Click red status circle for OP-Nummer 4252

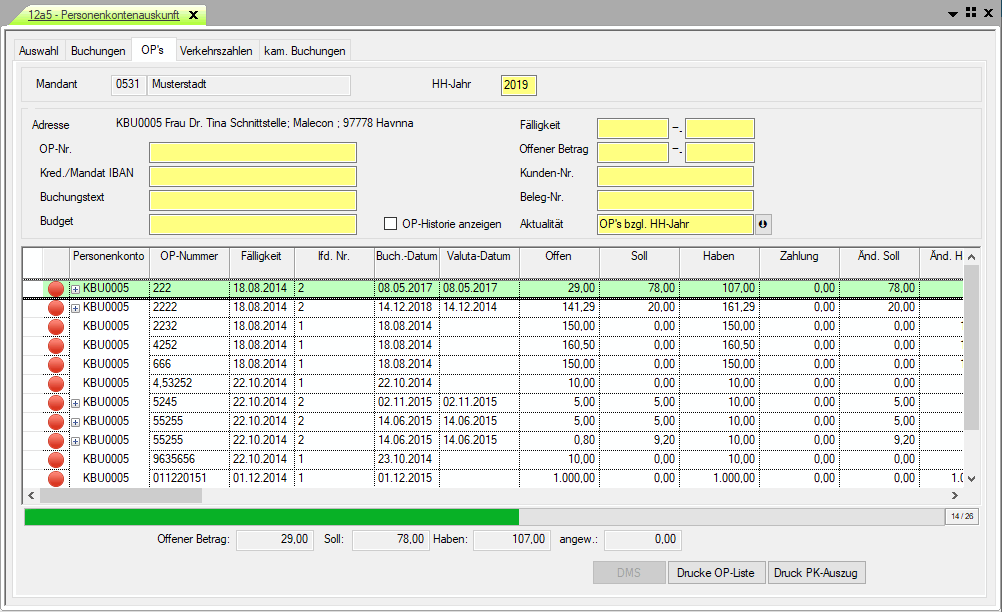tap(56, 345)
